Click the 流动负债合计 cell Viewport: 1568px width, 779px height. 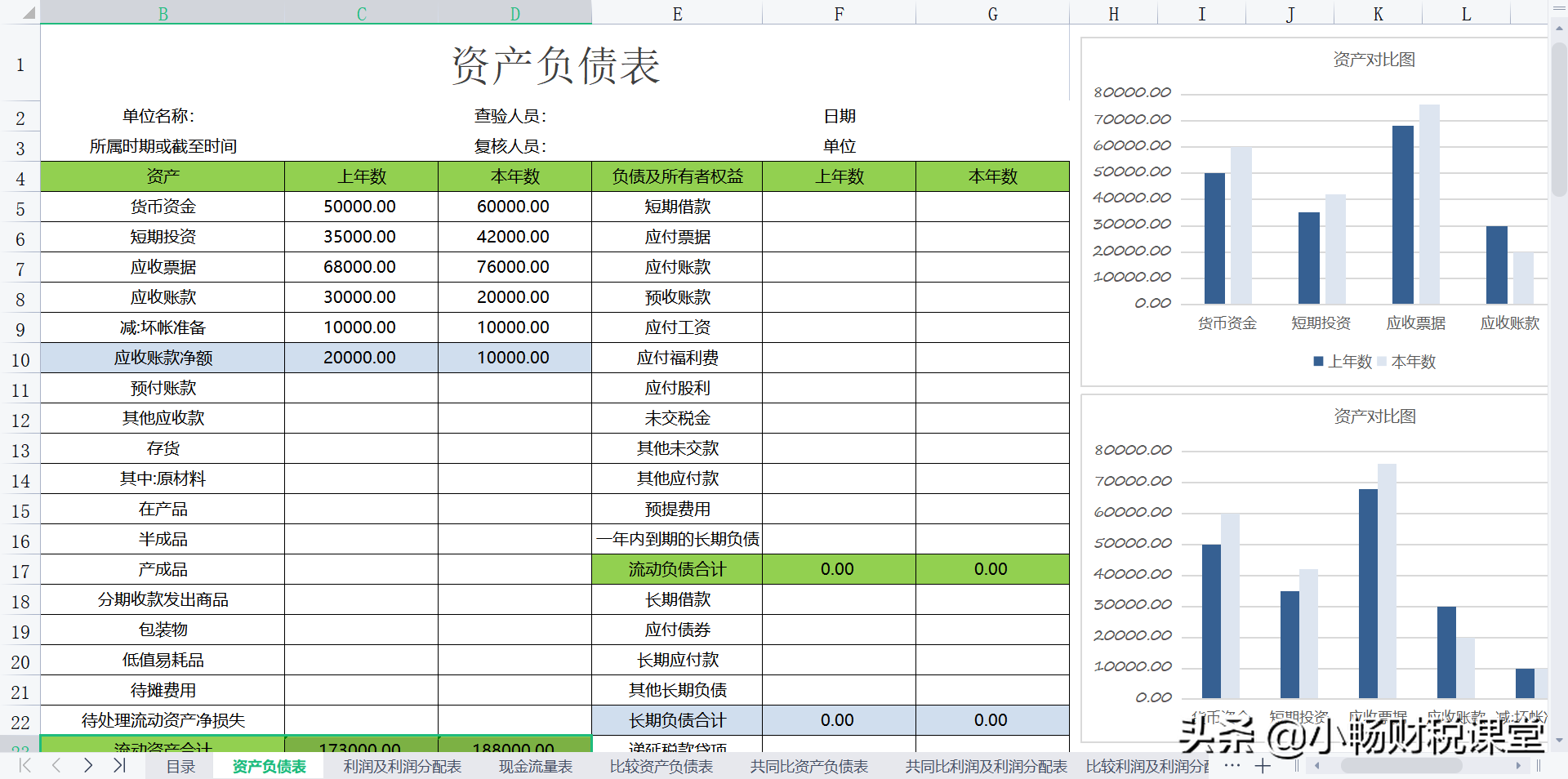677,569
